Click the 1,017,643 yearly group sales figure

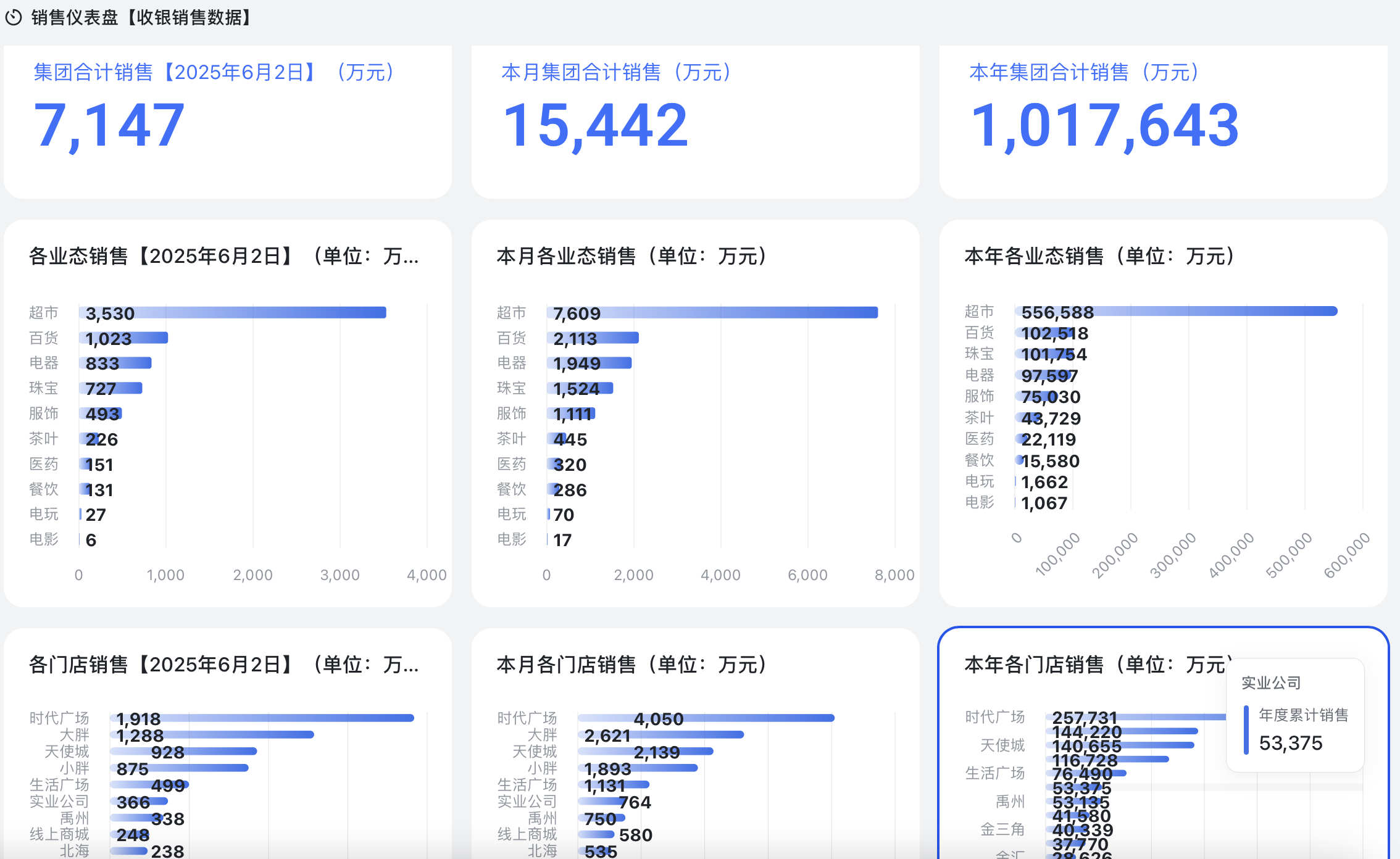click(1104, 125)
